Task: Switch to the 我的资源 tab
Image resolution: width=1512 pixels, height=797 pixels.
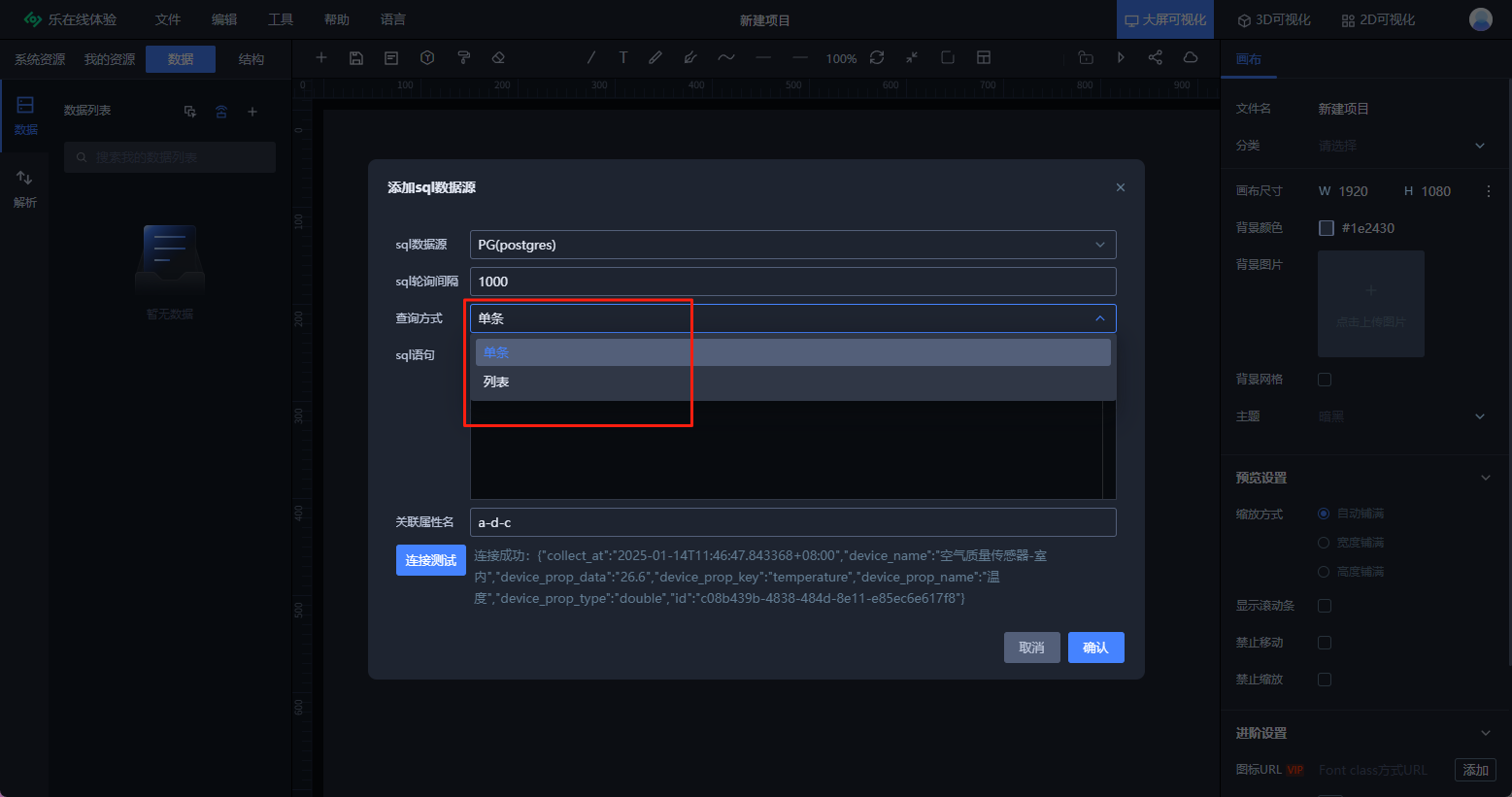Action: [x=110, y=59]
